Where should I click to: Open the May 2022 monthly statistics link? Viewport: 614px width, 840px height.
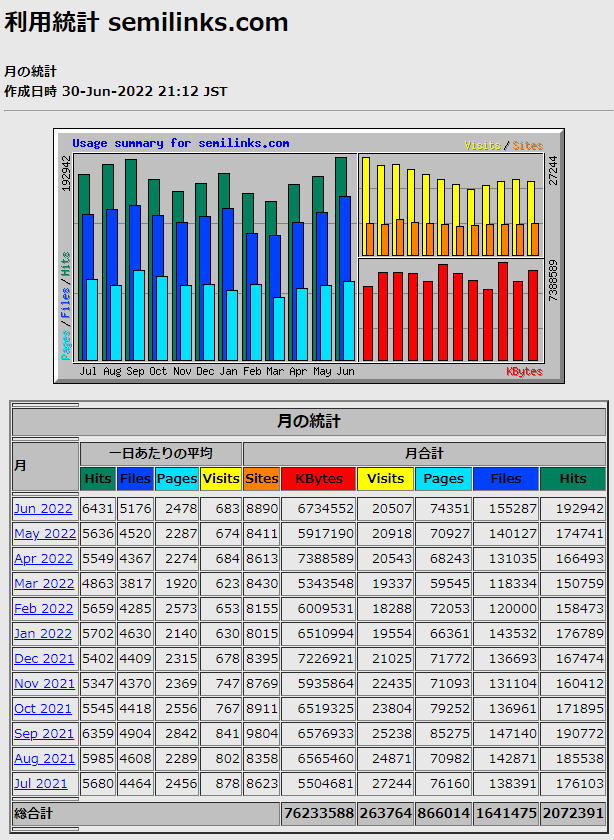[x=45, y=533]
